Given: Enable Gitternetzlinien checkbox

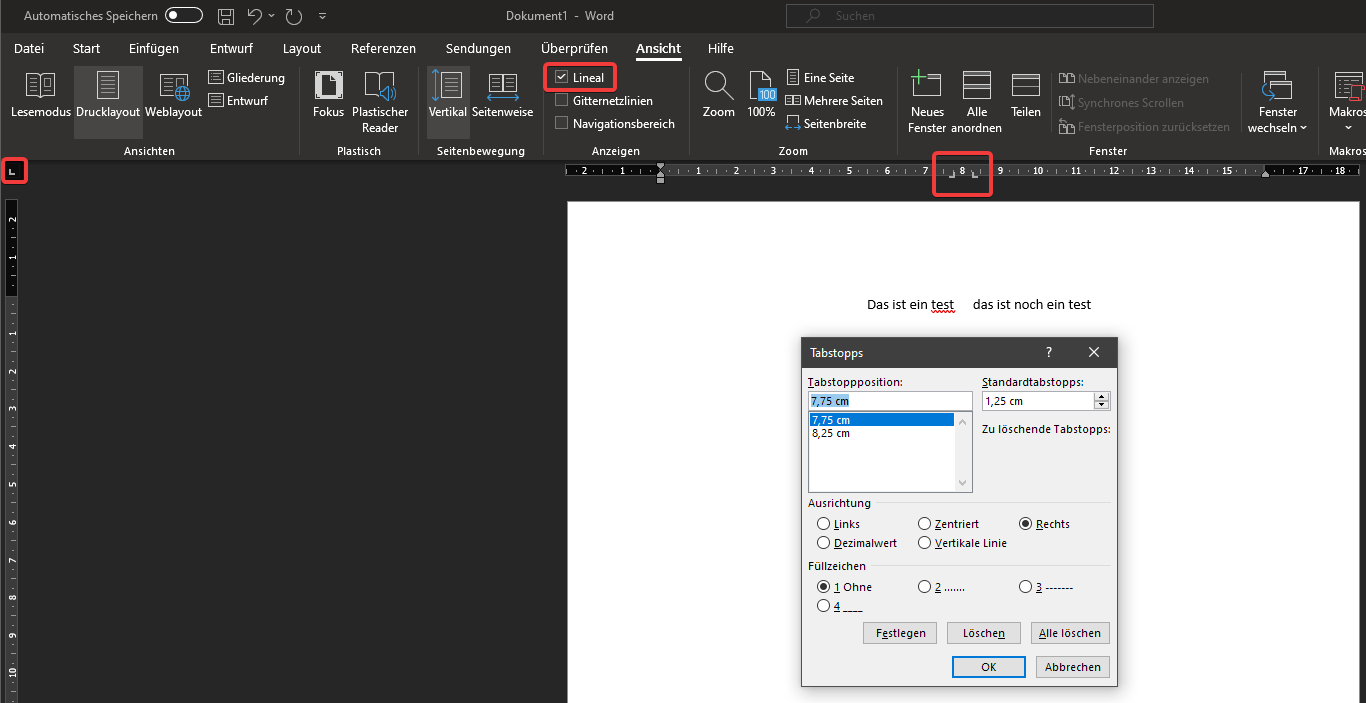Looking at the screenshot, I should click(562, 100).
